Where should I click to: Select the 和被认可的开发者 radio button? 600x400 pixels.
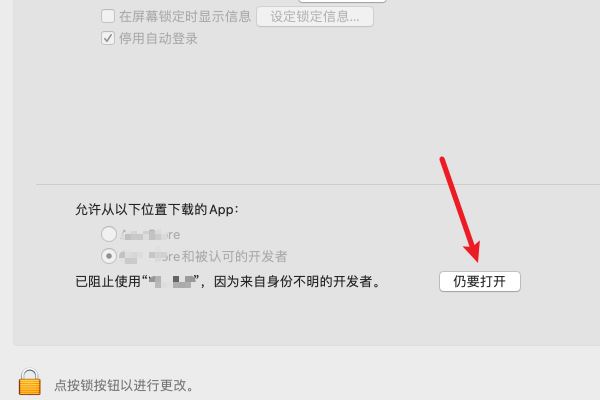(109, 256)
